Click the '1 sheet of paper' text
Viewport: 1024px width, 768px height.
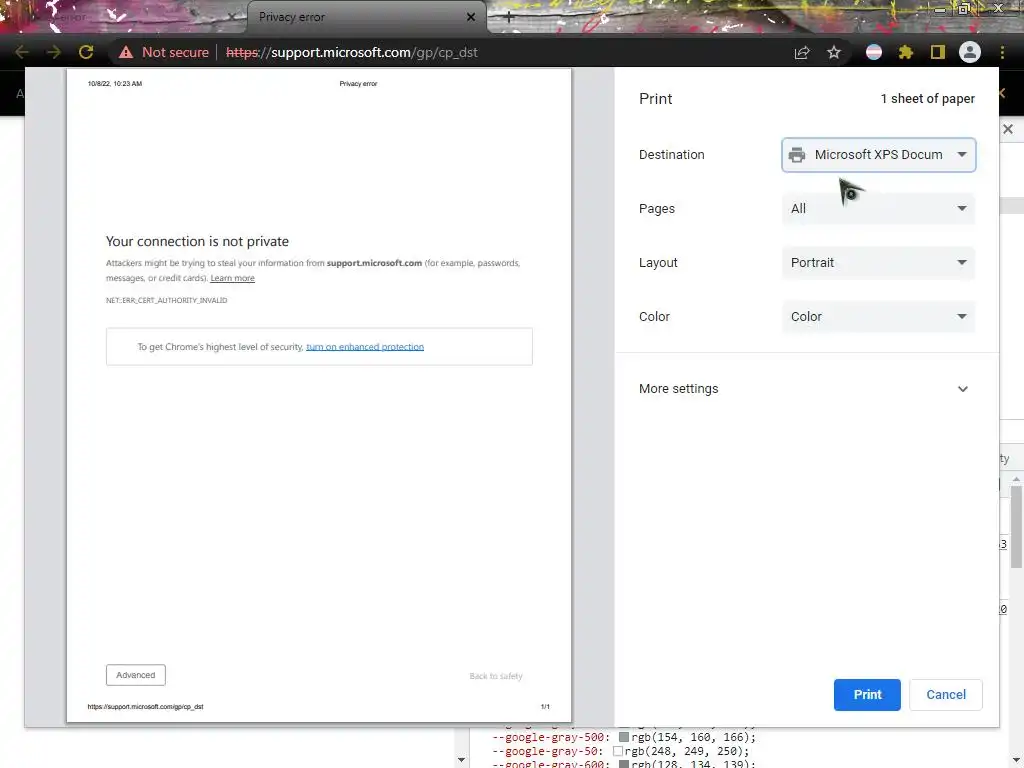(927, 99)
